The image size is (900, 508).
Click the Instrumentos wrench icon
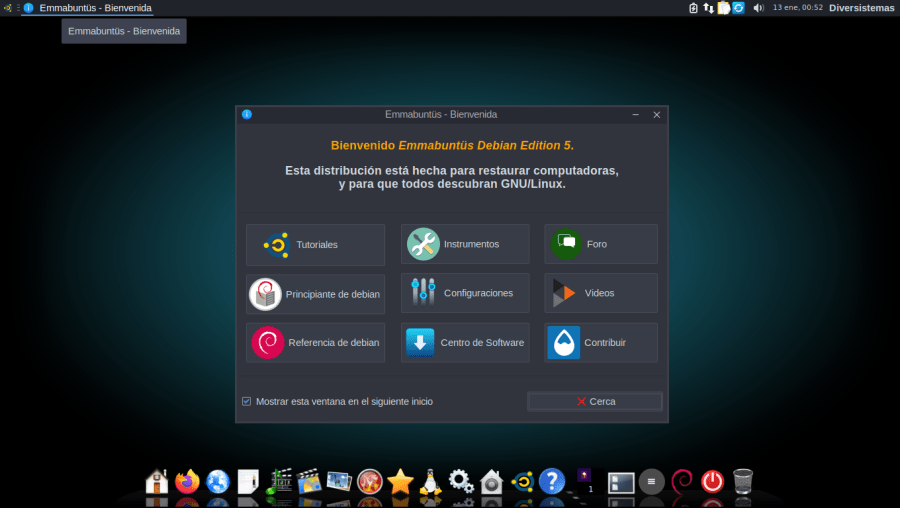tap(423, 244)
